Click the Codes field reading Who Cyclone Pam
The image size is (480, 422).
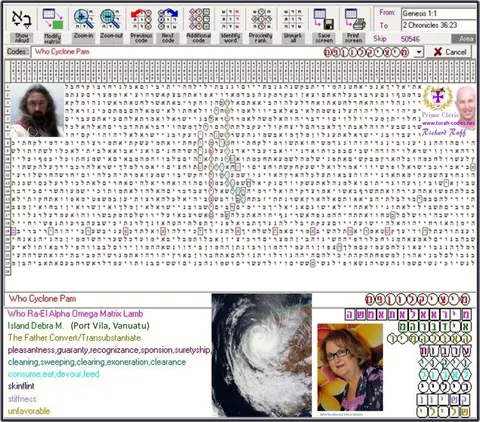pyautogui.click(x=223, y=52)
